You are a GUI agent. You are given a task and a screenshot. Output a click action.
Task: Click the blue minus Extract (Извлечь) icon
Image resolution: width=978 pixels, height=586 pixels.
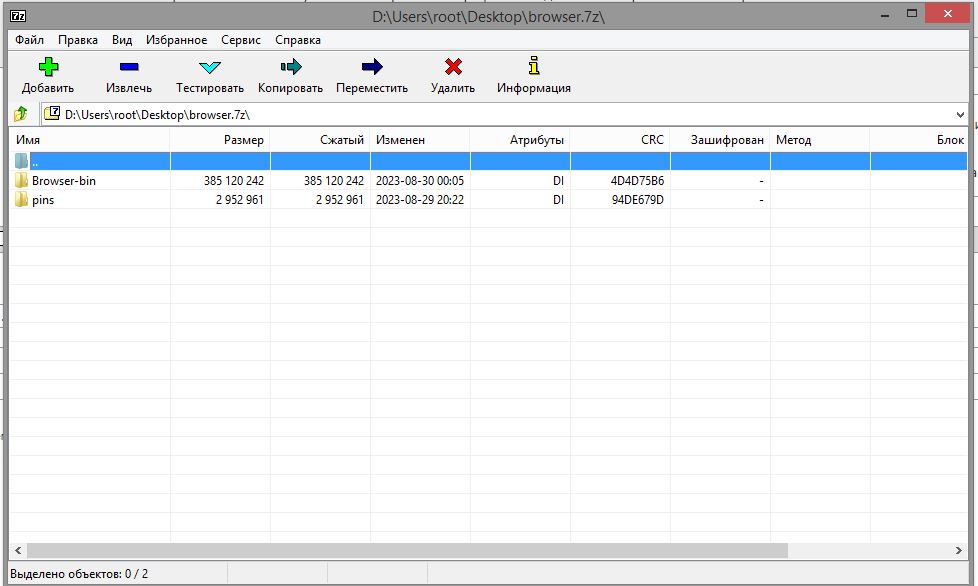(129, 68)
